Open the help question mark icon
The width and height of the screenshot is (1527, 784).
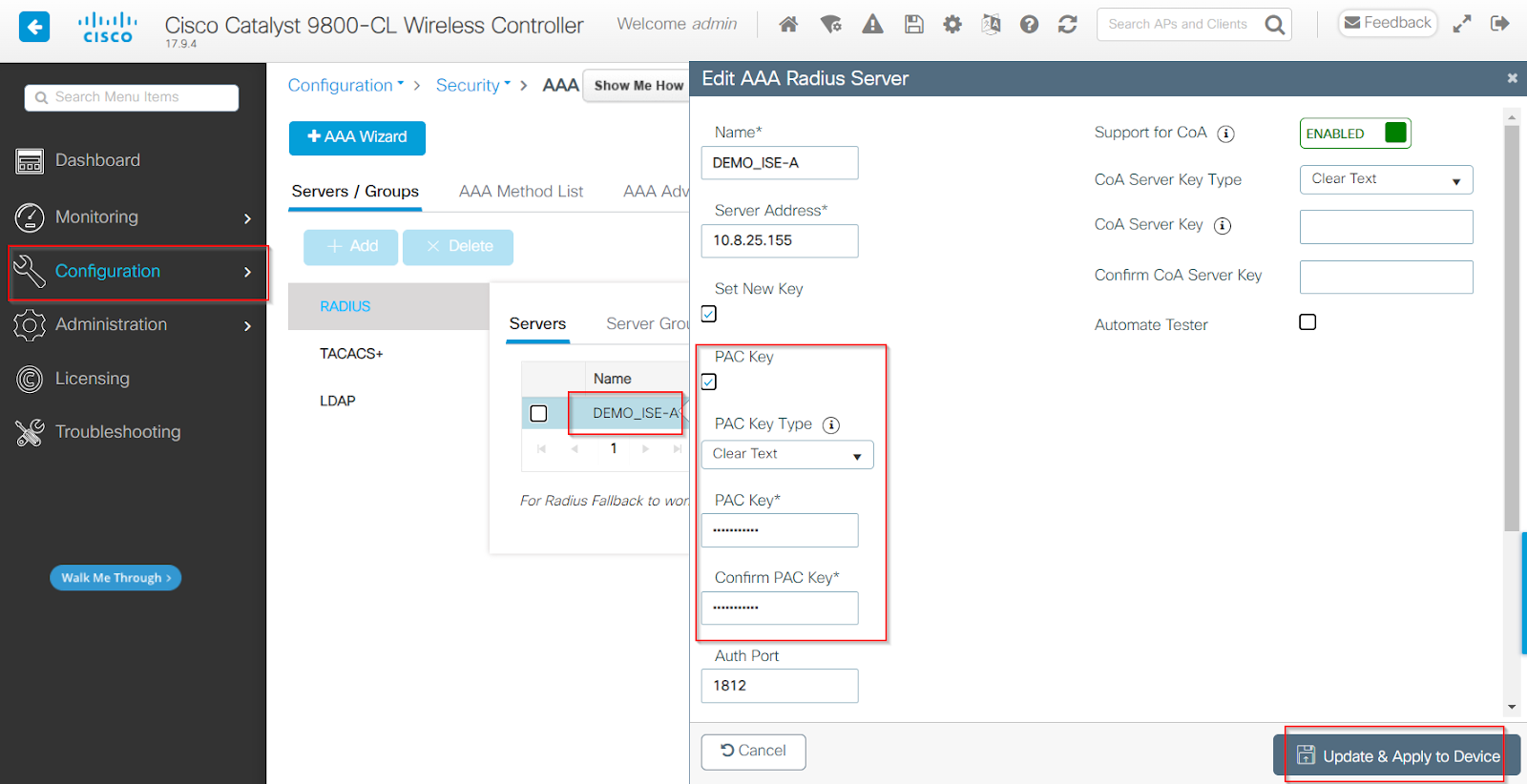coord(1029,25)
